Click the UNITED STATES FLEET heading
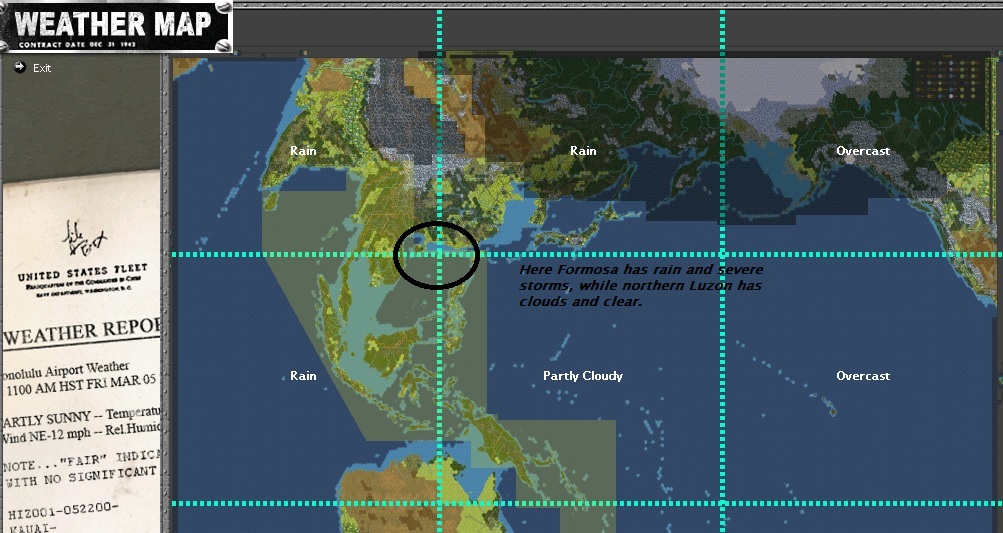Screen dimensions: 1003x533 (83, 271)
